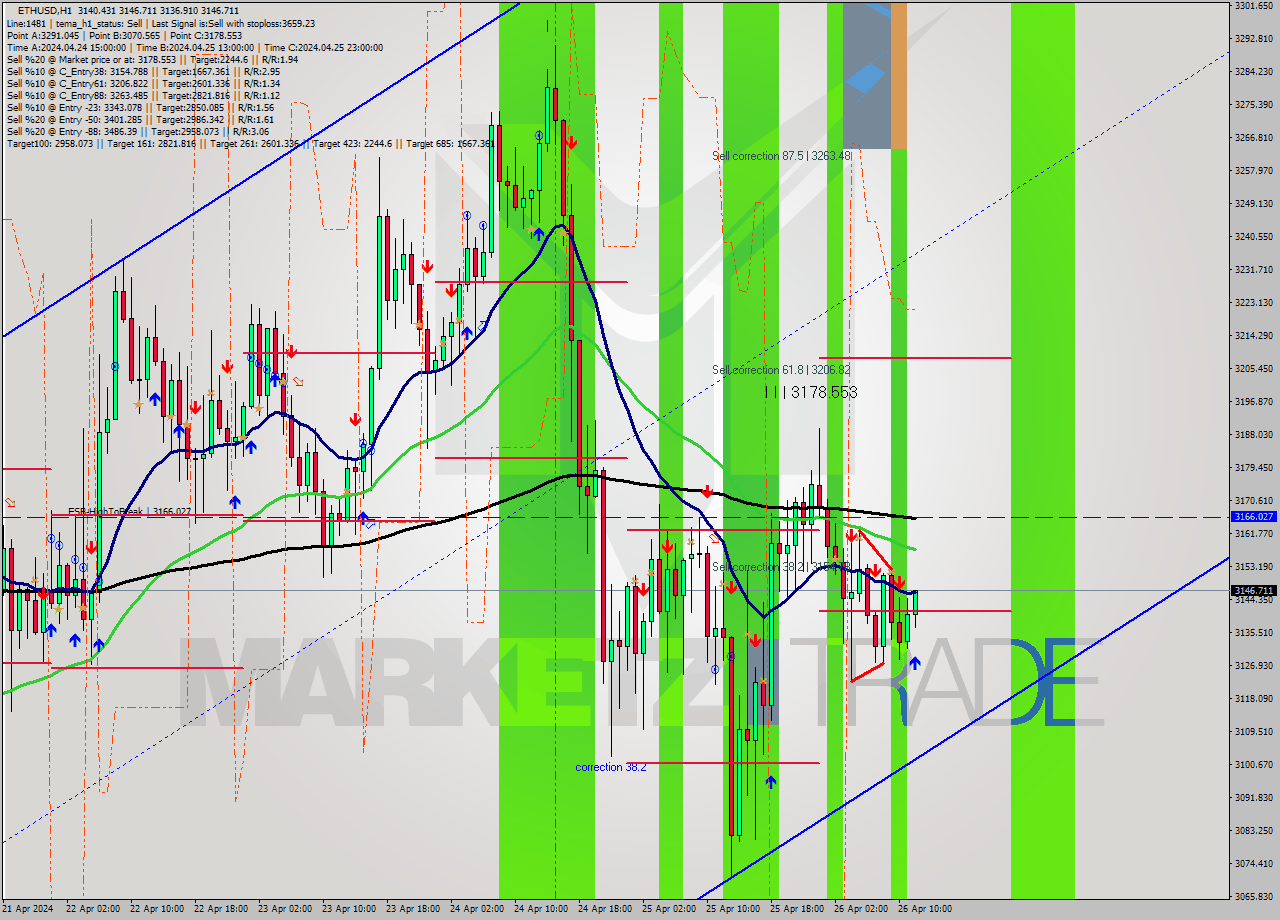The width and height of the screenshot is (1280, 920).
Task: Select the 25 Apr 10:00 time axis label
Action: (x=736, y=910)
